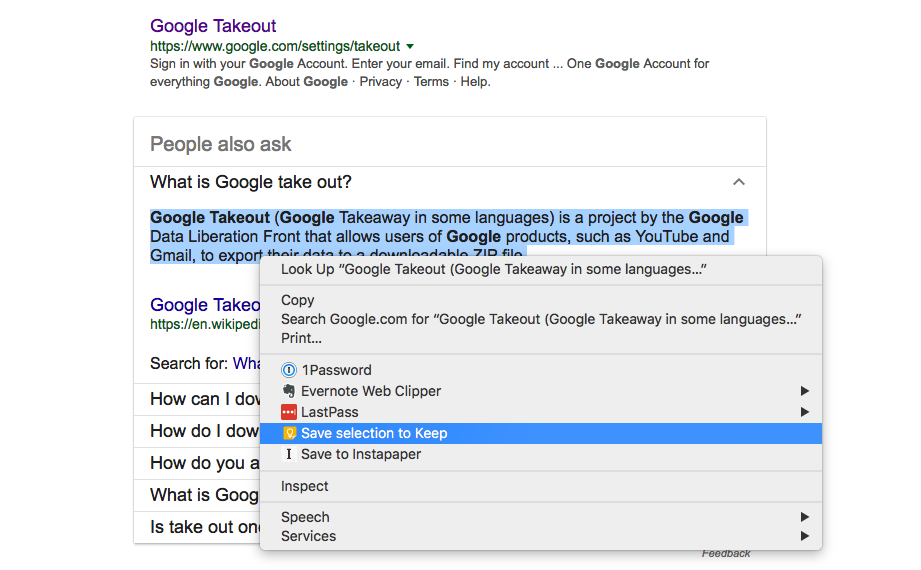The height and width of the screenshot is (570, 921).
Task: Select Print… in the context menu
Action: click(301, 338)
